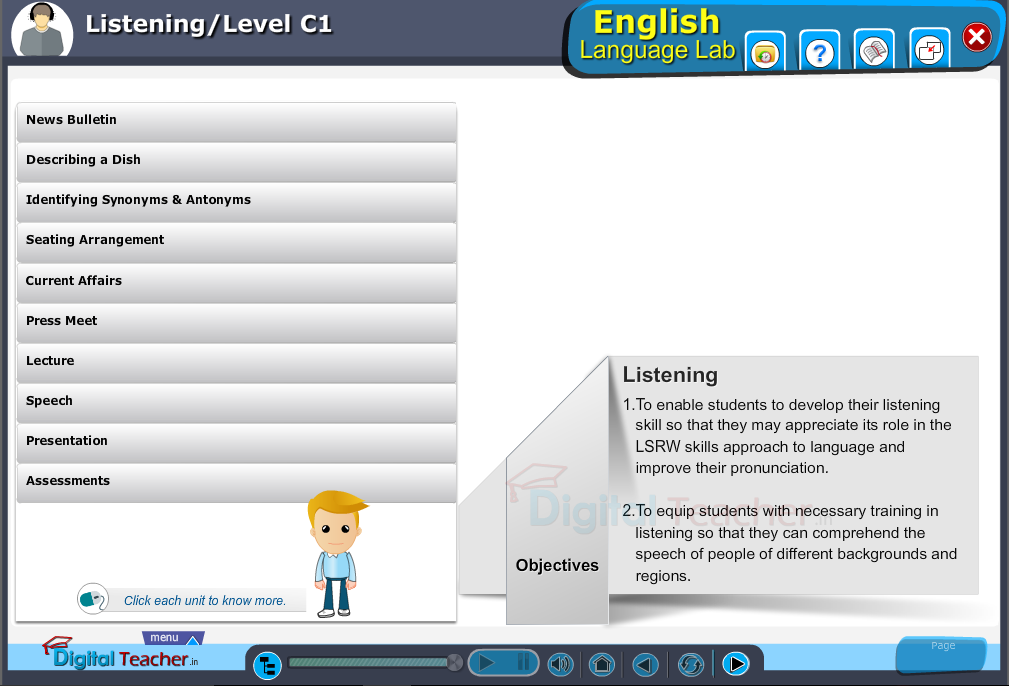Click the playback progress slider
This screenshot has width=1009, height=686.
coord(370,662)
